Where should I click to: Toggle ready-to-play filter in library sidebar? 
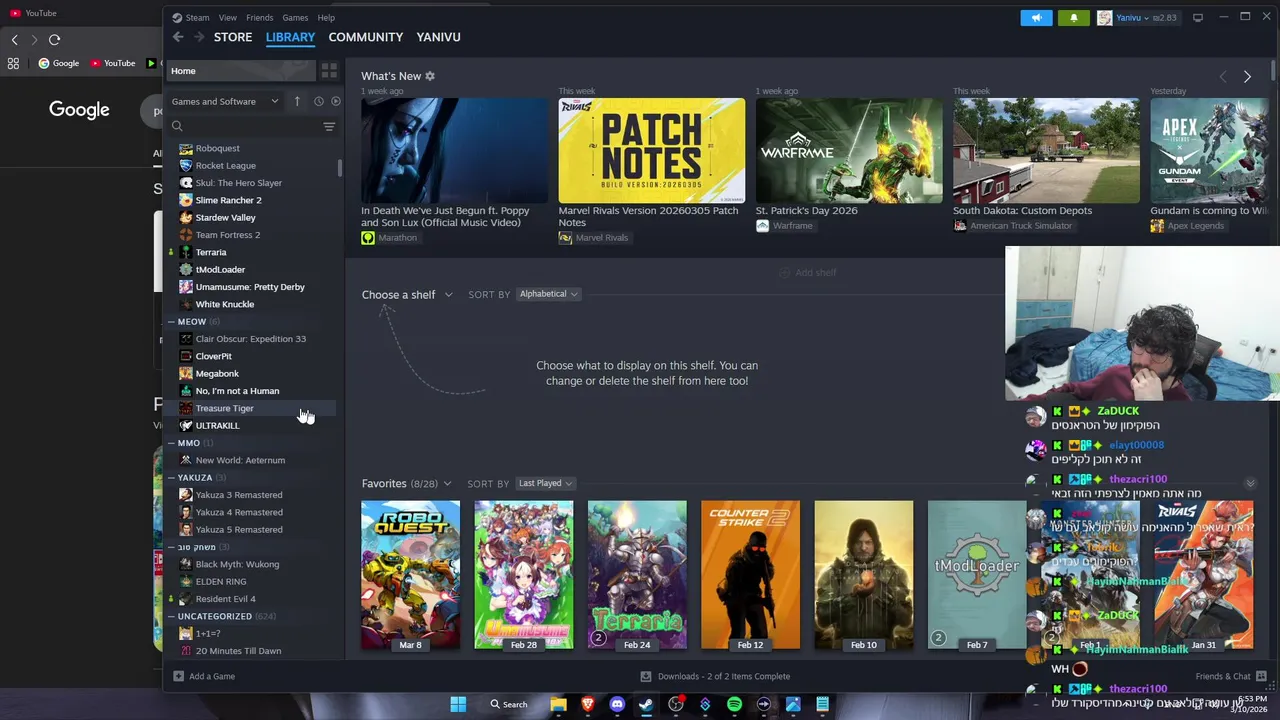point(336,101)
